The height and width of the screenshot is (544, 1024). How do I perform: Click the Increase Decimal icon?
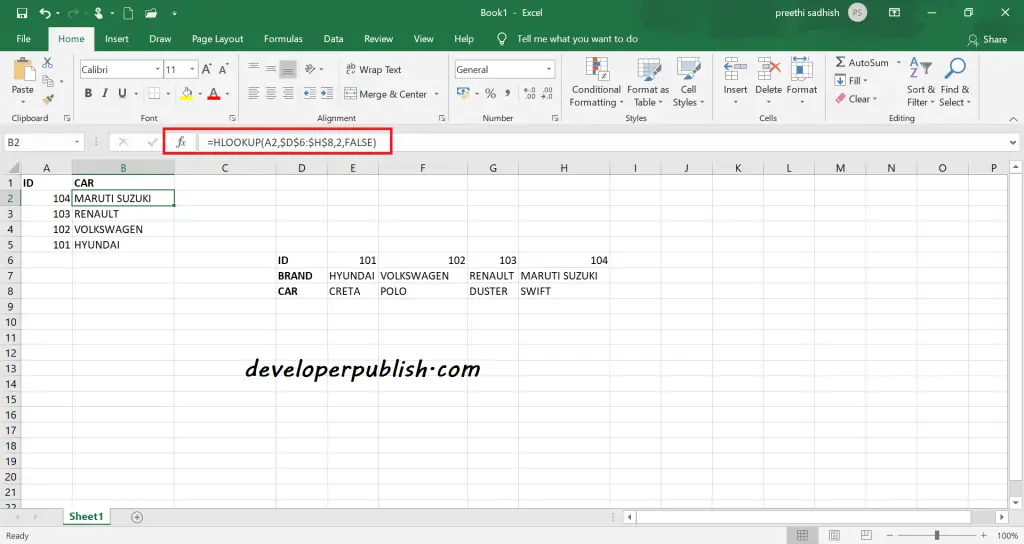pos(530,93)
